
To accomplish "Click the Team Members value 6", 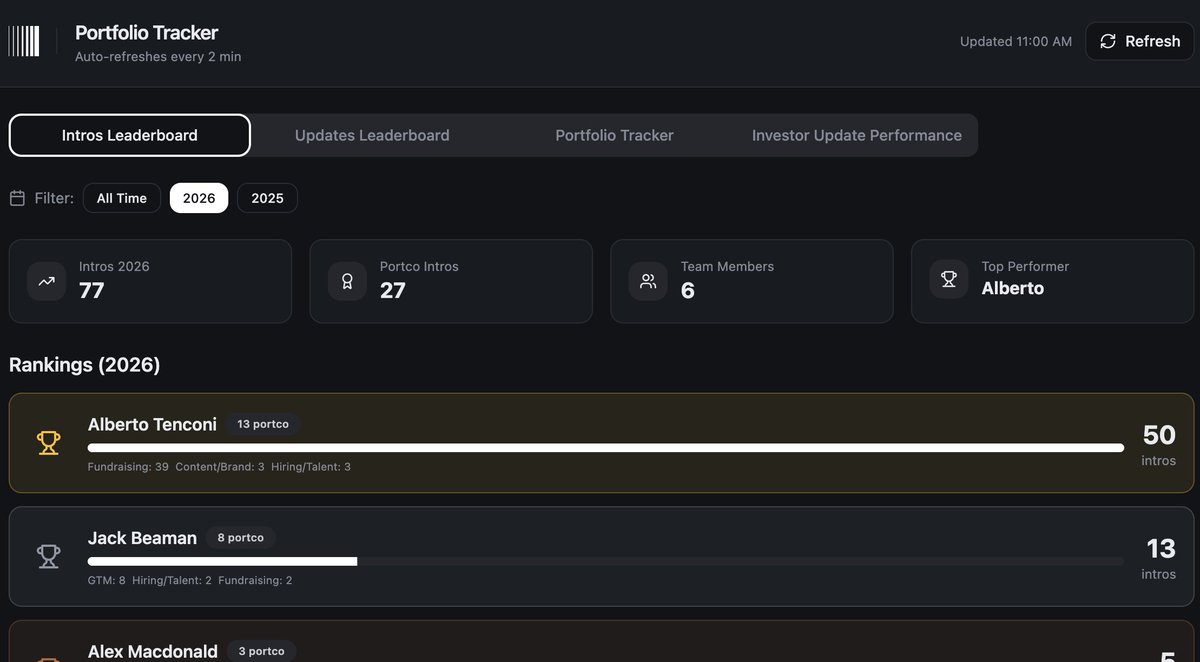I will coord(688,290).
